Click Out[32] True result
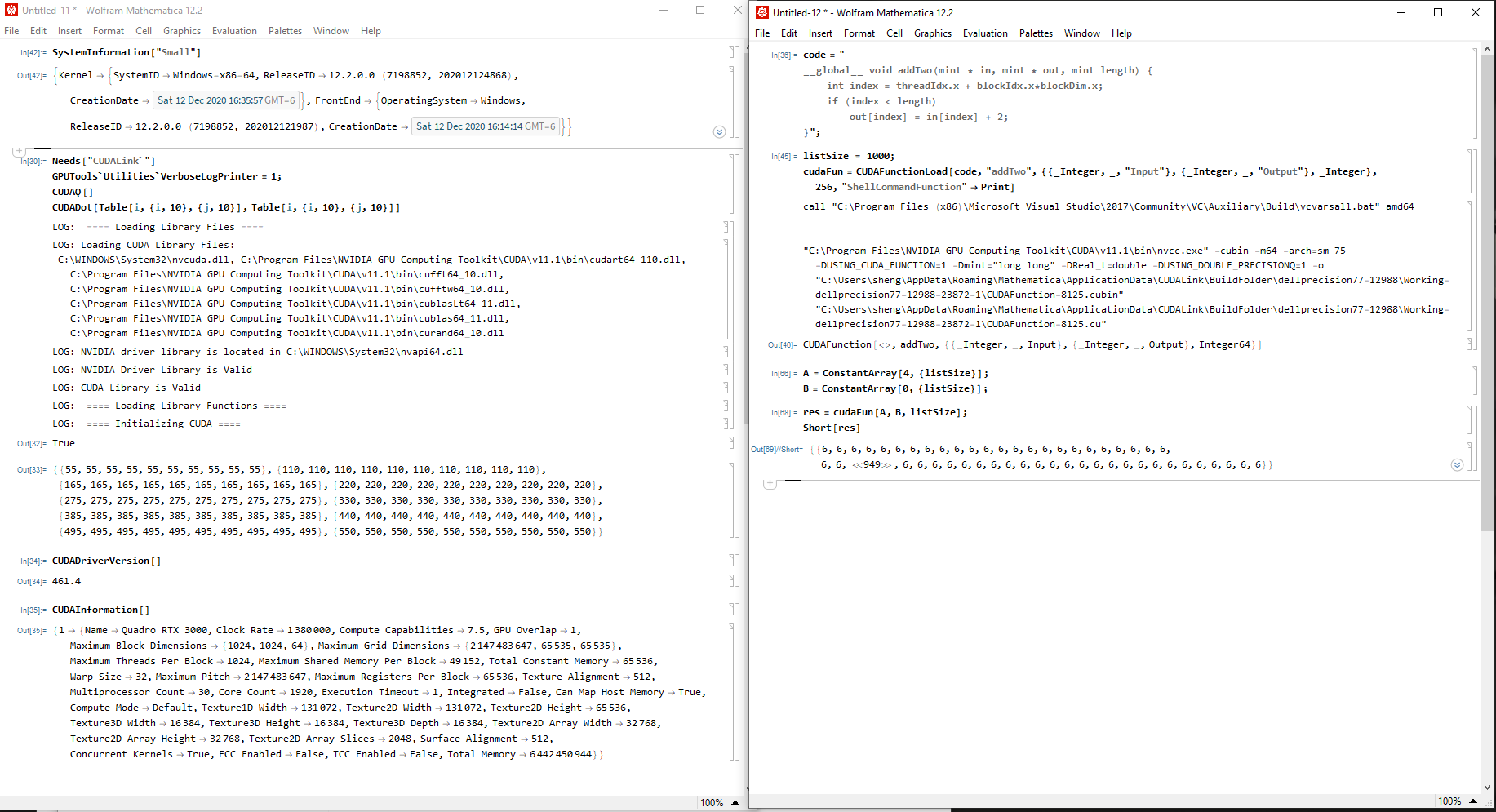 click(64, 443)
